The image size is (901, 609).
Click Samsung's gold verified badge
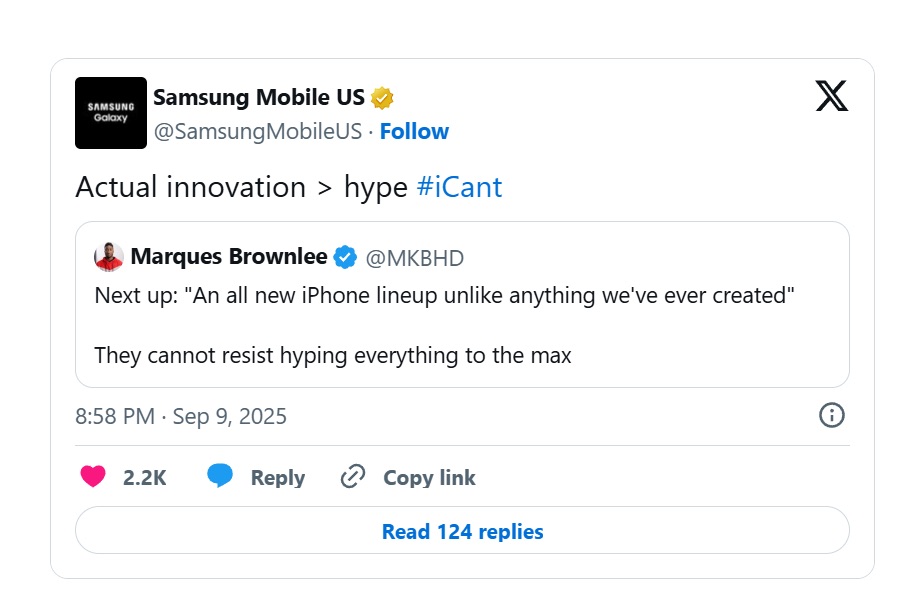382,98
